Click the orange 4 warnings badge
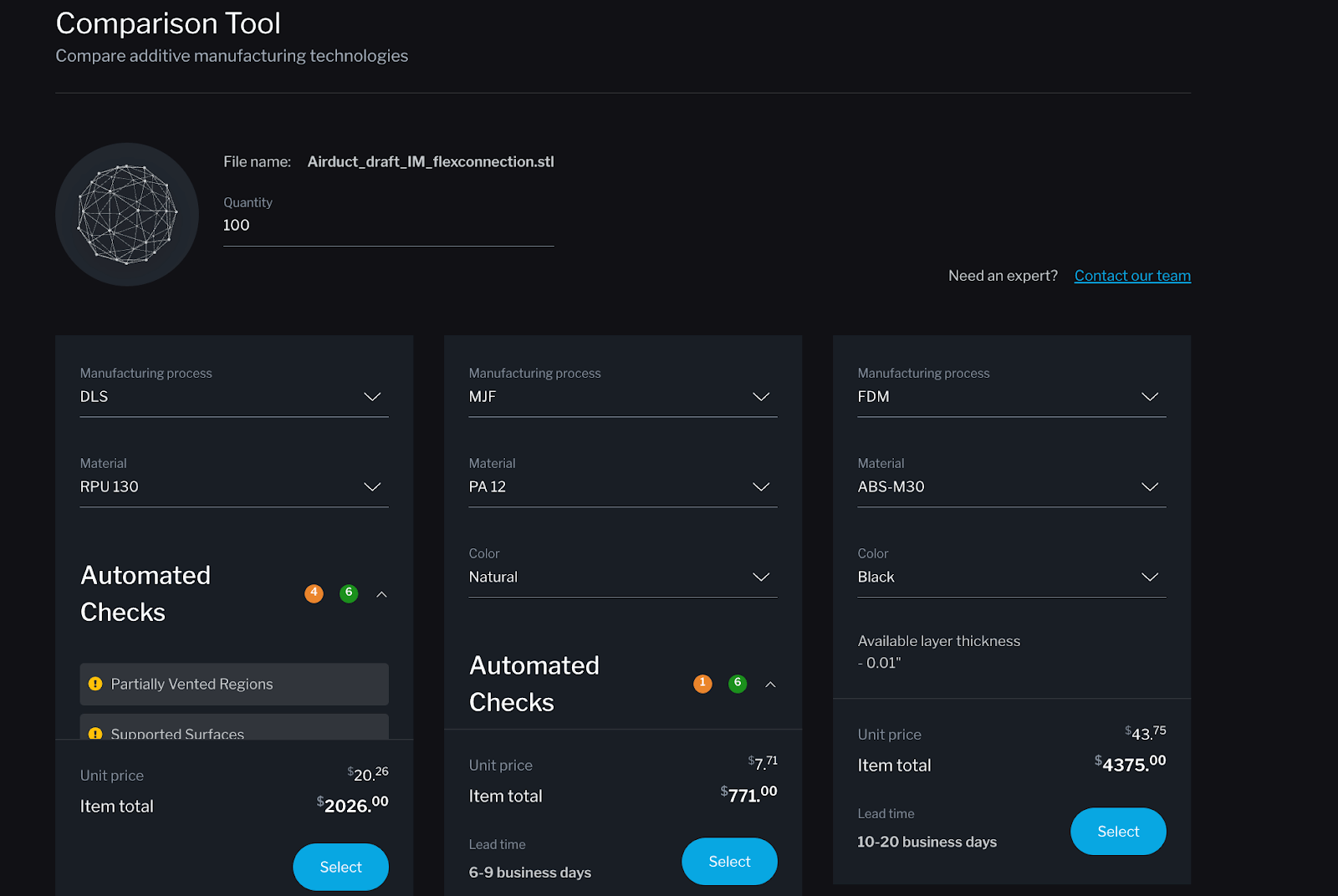This screenshot has height=896, width=1338. [x=314, y=593]
